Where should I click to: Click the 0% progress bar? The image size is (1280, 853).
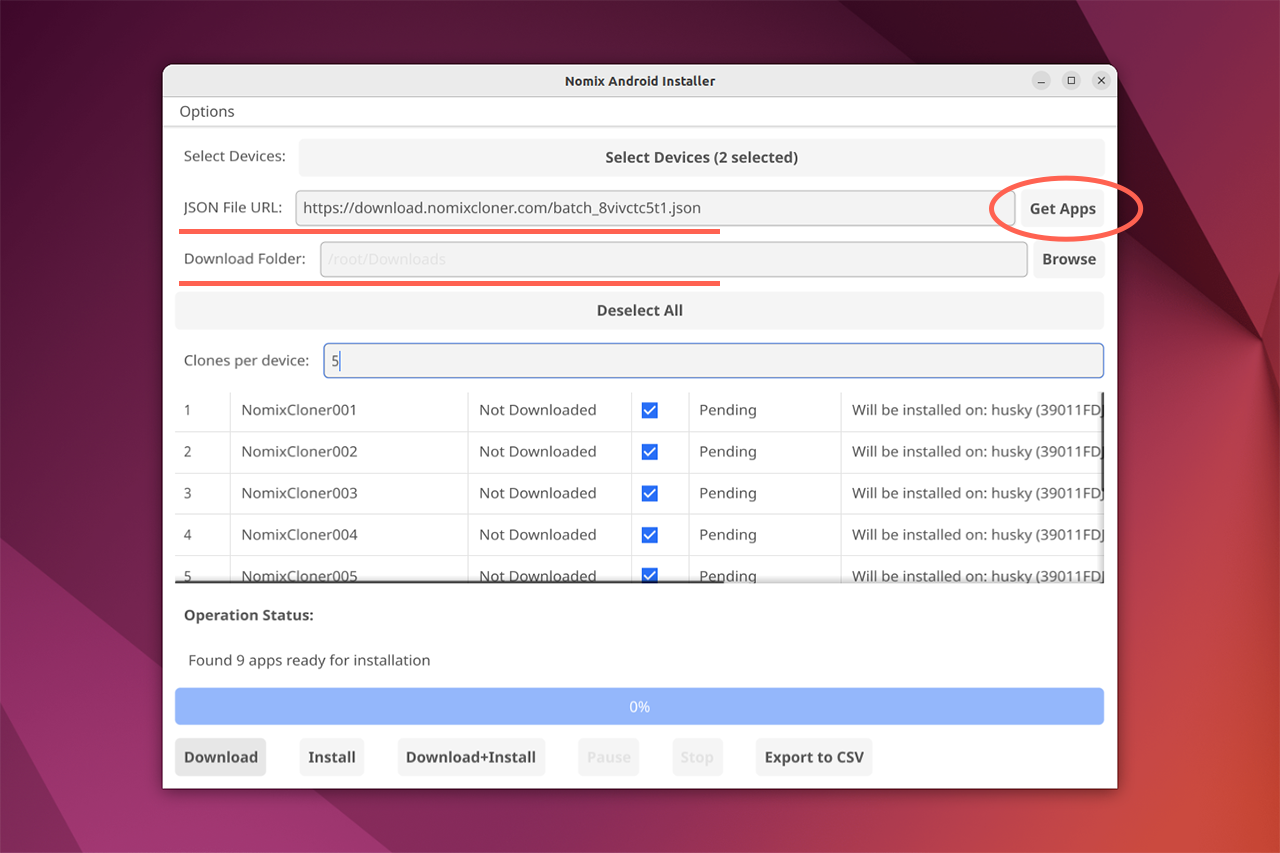click(x=640, y=707)
